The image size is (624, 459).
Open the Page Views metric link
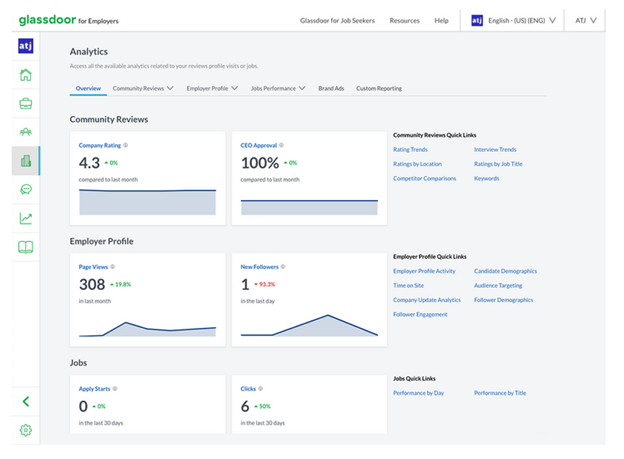(93, 267)
